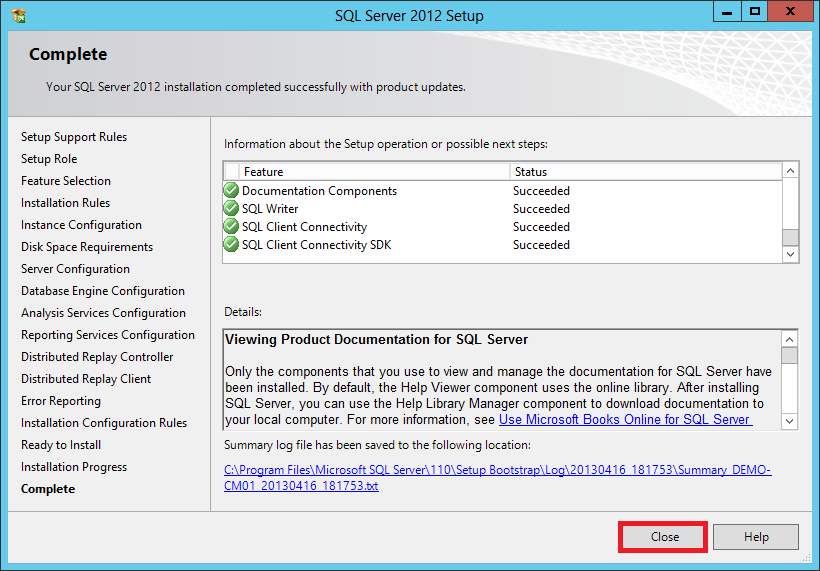Click green checkmark beside SQL Writer
Viewport: 820px width, 571px height.
pos(231,209)
